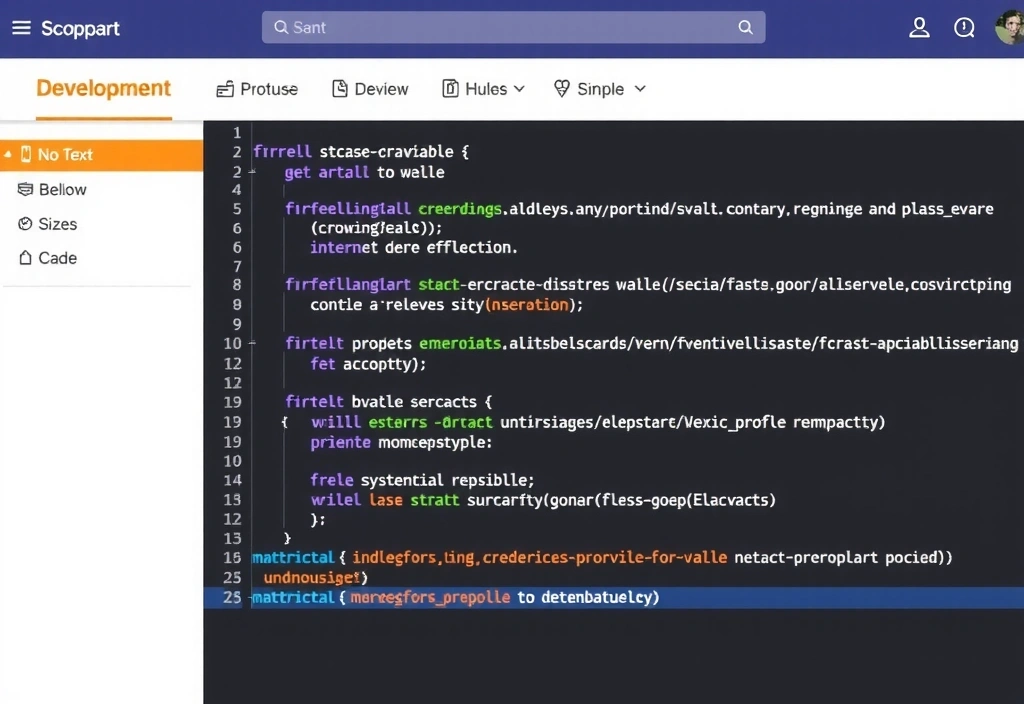Open Sizes via its clock icon

pyautogui.click(x=24, y=224)
